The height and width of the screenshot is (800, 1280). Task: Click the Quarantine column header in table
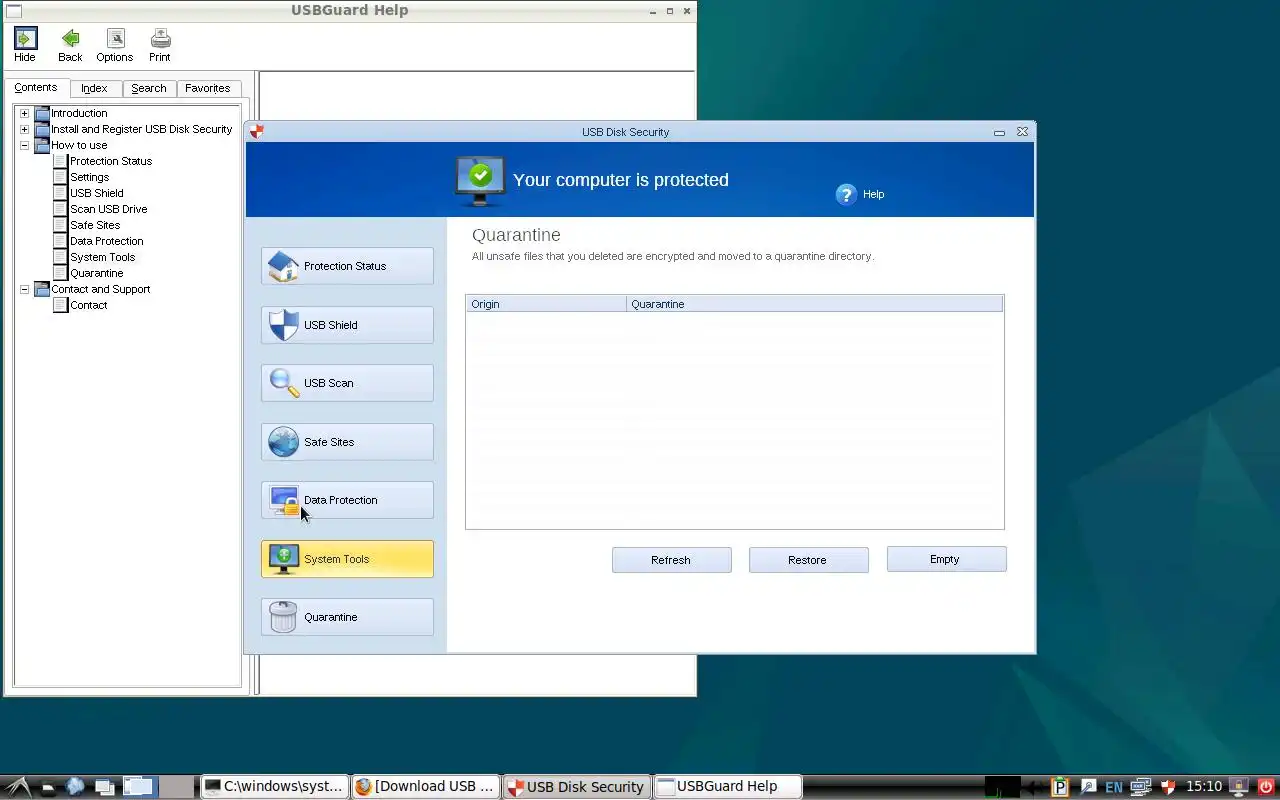815,304
